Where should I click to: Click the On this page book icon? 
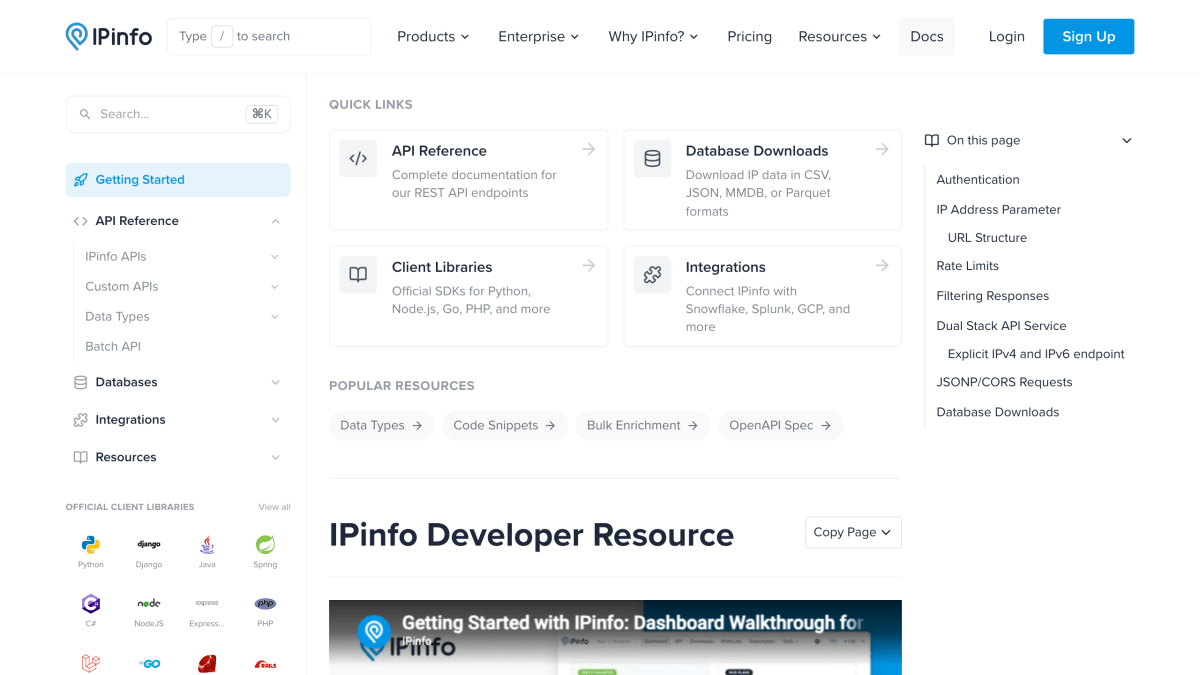click(932, 141)
